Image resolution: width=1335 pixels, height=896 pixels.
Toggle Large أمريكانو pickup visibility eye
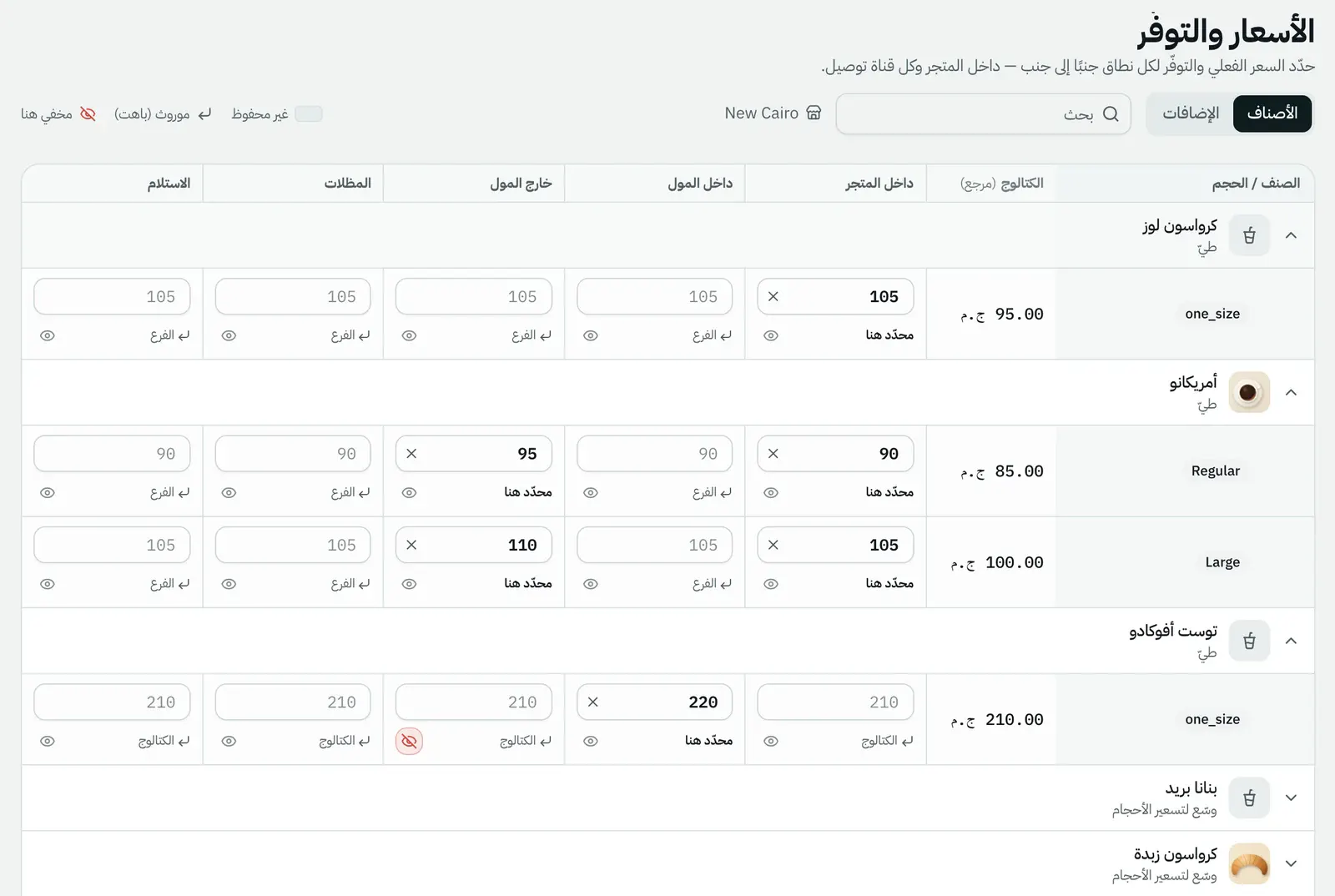(x=48, y=584)
